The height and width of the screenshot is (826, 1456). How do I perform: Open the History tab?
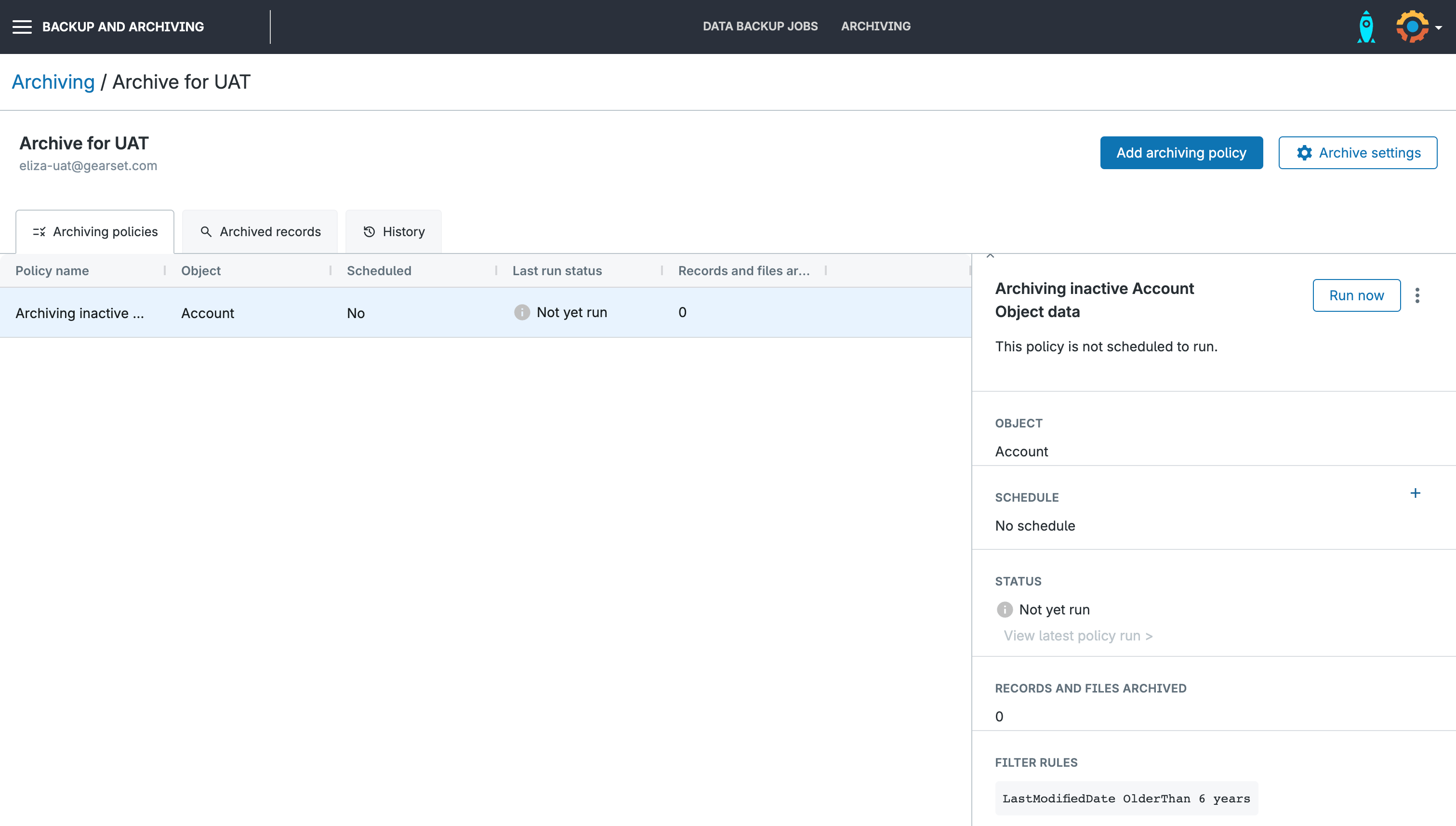[394, 231]
